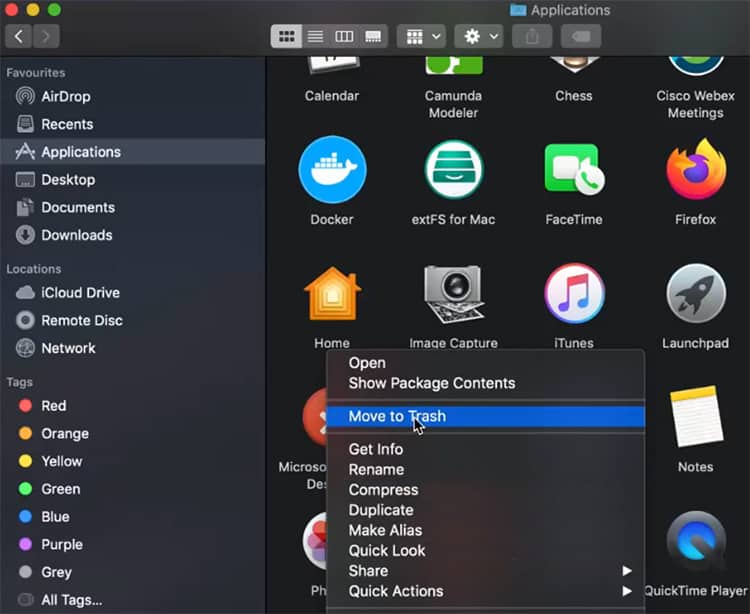Viewport: 750px width, 614px height.
Task: Open the Docker app icon
Action: pos(332,170)
